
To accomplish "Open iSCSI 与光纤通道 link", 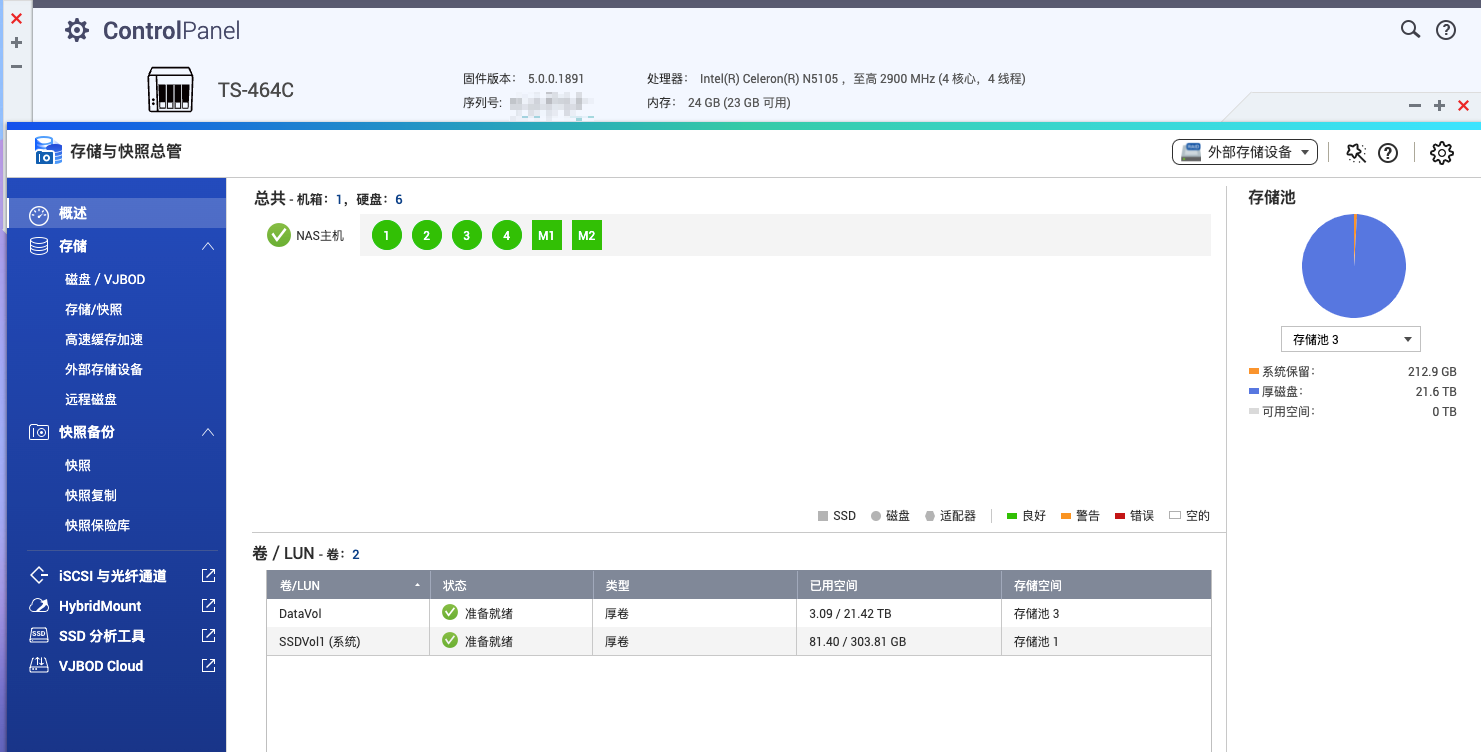I will pyautogui.click(x=113, y=576).
